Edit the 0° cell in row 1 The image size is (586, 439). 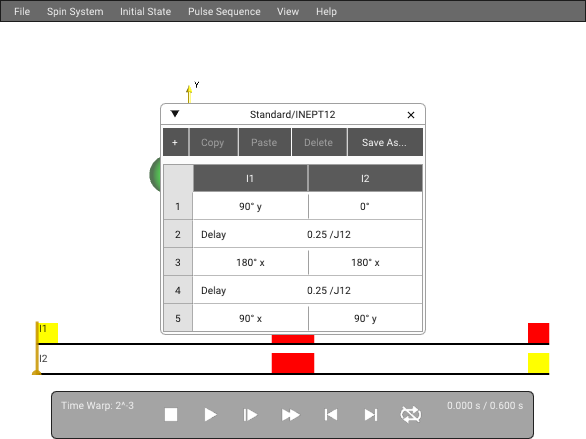(365, 206)
